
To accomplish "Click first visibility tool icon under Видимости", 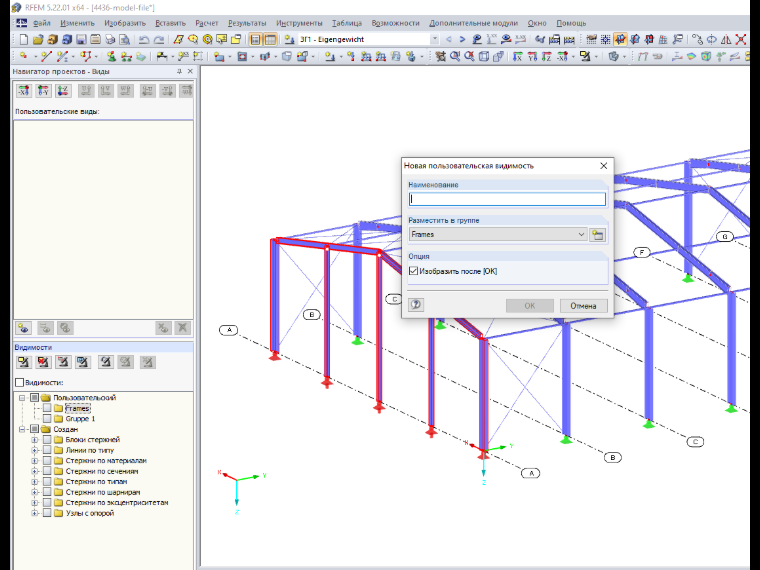I will [23, 362].
